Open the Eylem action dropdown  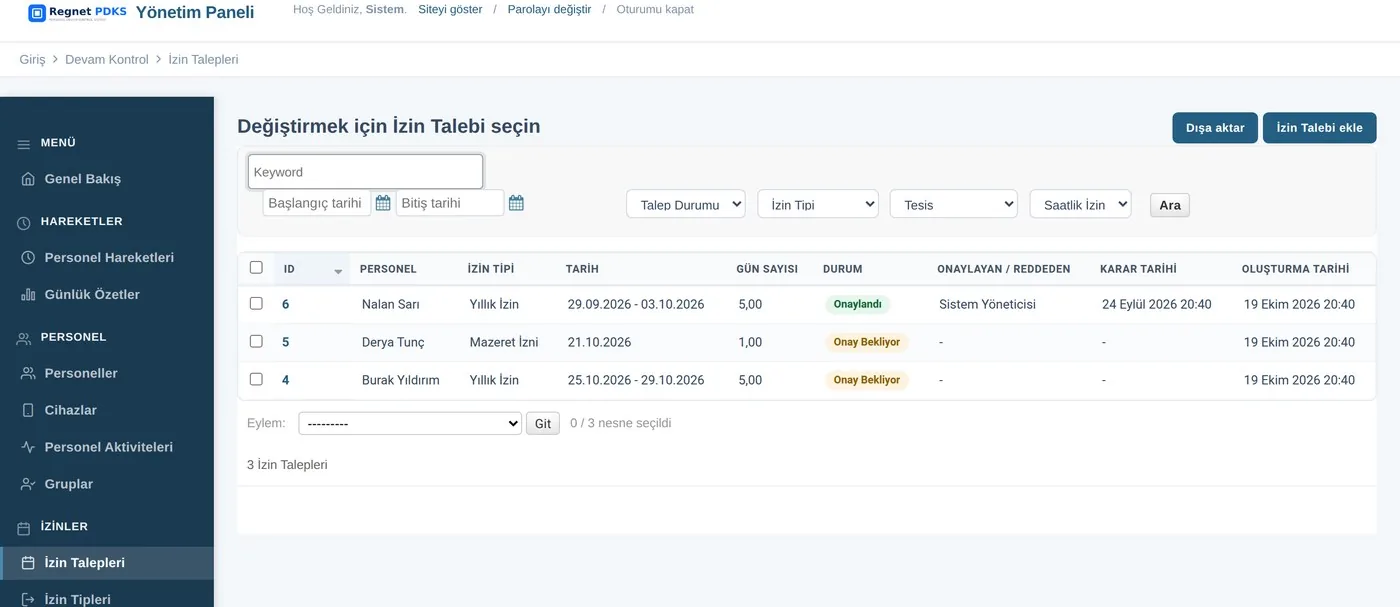pos(410,423)
